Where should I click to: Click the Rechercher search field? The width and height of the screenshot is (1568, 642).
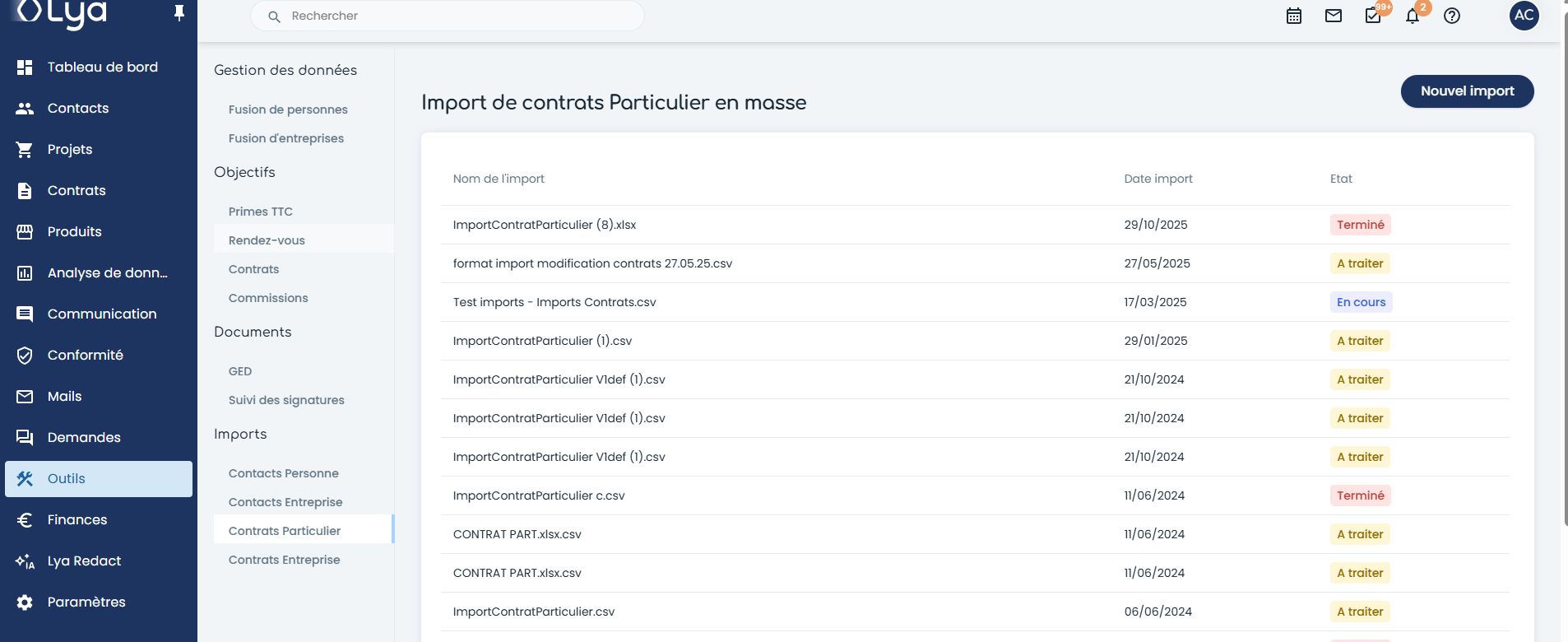pos(448,16)
